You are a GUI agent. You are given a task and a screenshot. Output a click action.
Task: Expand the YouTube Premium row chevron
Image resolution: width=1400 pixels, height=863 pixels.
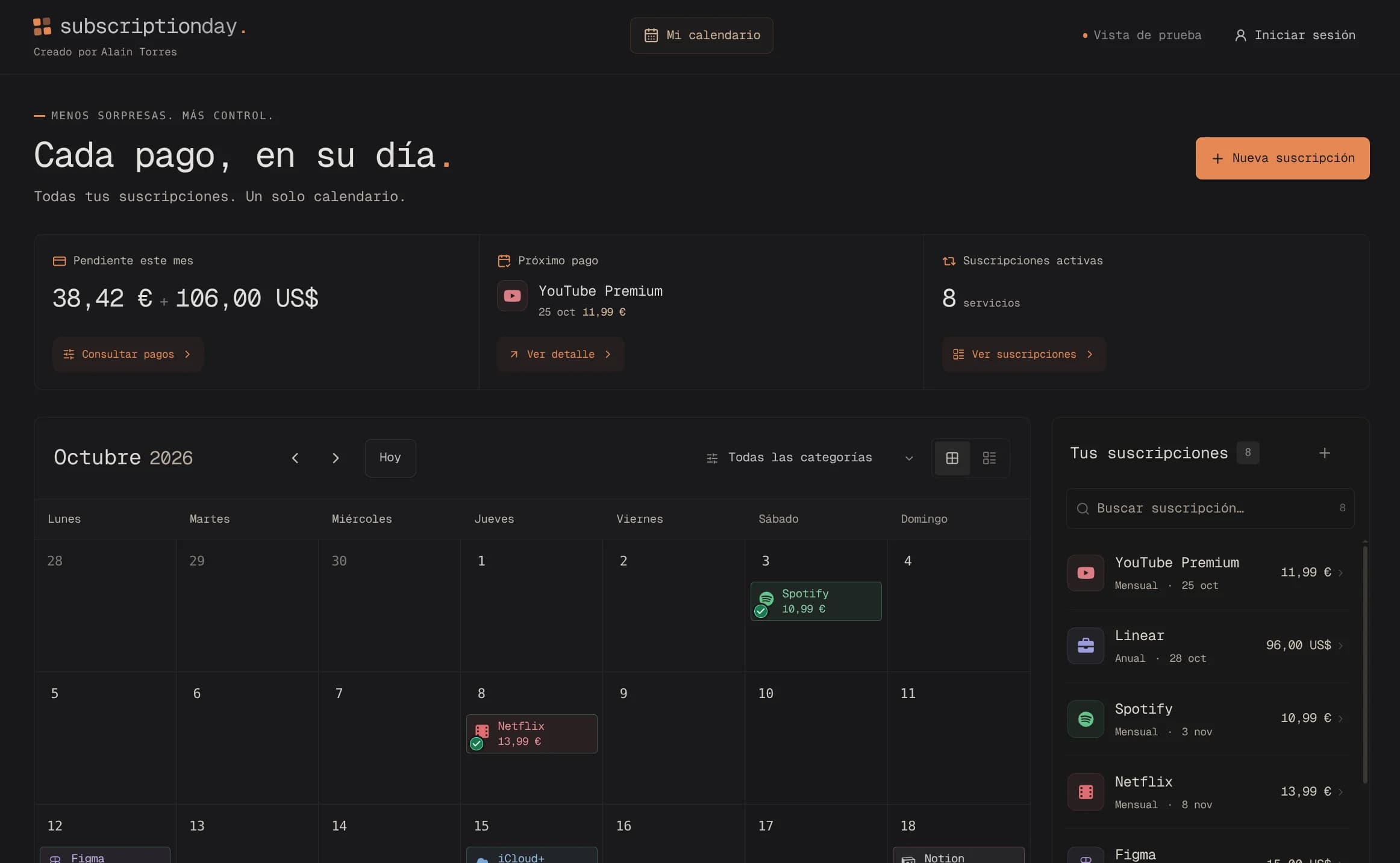click(x=1340, y=573)
